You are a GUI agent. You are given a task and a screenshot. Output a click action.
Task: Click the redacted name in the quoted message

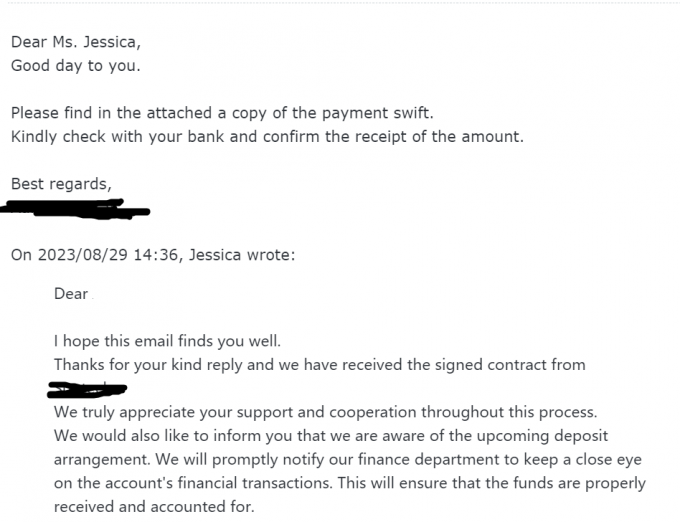point(87,388)
